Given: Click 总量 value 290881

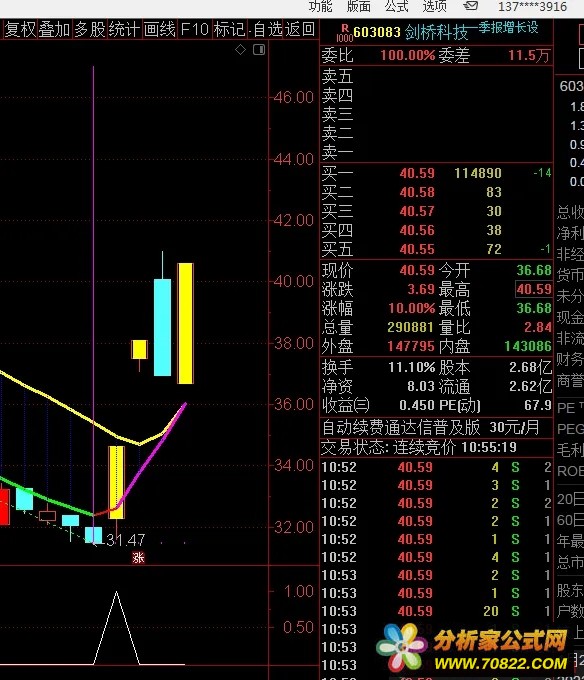Looking at the screenshot, I should [411, 327].
